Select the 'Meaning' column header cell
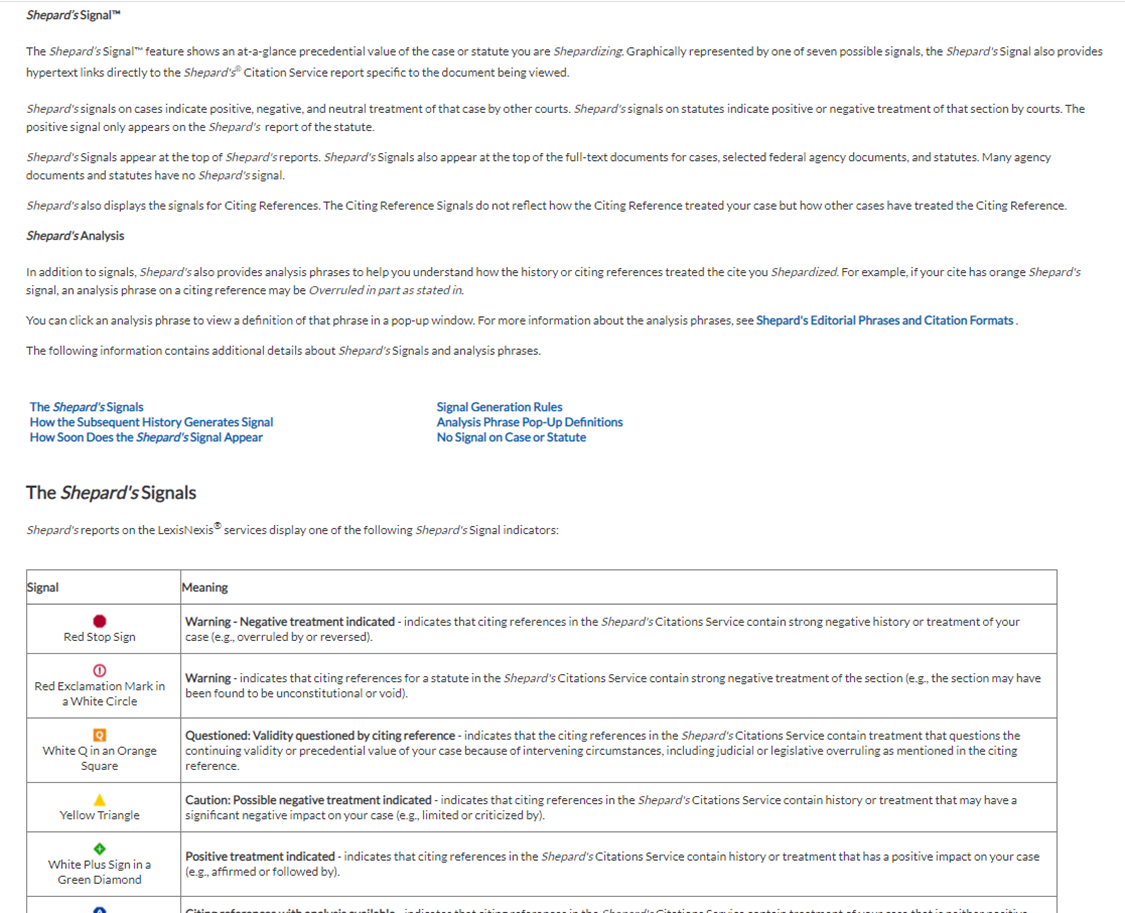This screenshot has height=913, width=1125. pos(618,587)
